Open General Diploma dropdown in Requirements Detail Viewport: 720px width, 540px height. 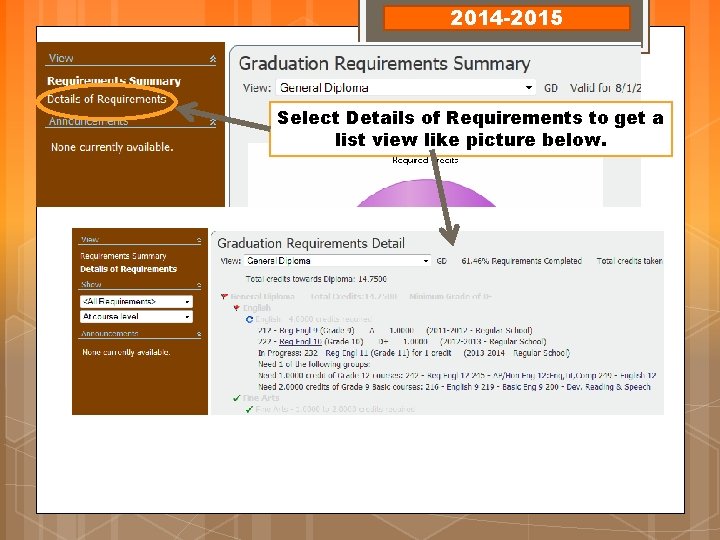pos(338,261)
